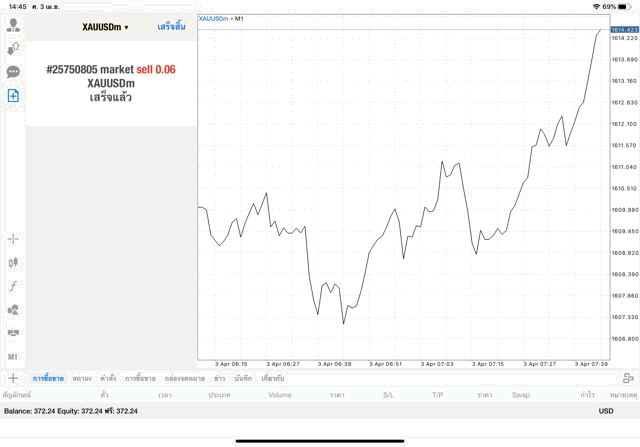Click the XAUUSDm M1 chart label
This screenshot has height=447, width=640.
[x=221, y=19]
